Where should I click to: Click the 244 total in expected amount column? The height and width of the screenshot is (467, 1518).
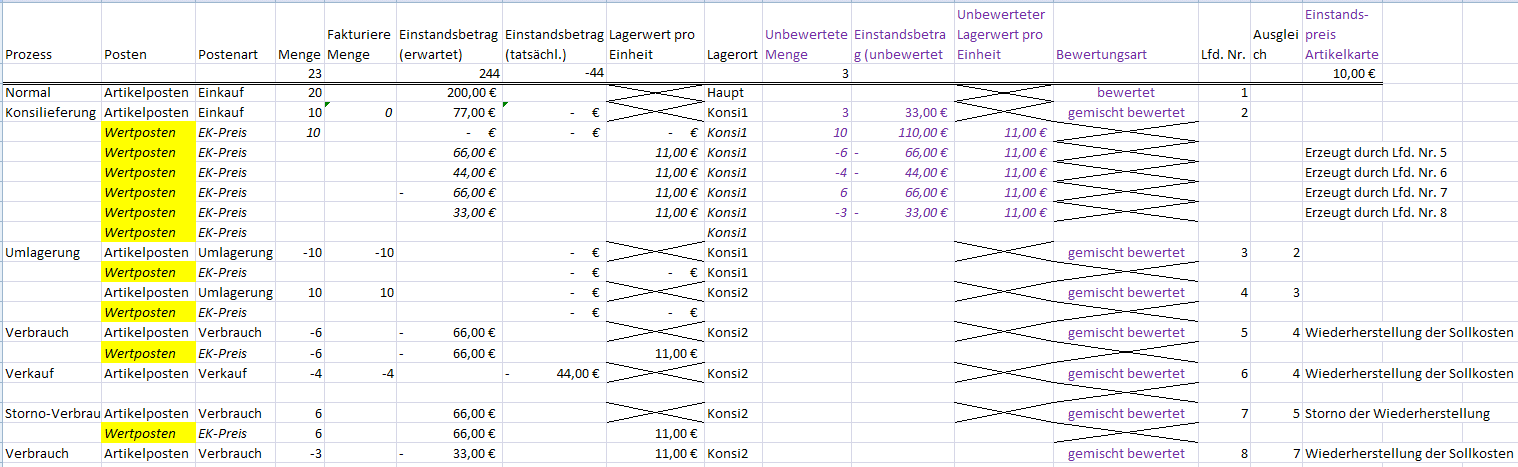click(x=486, y=73)
